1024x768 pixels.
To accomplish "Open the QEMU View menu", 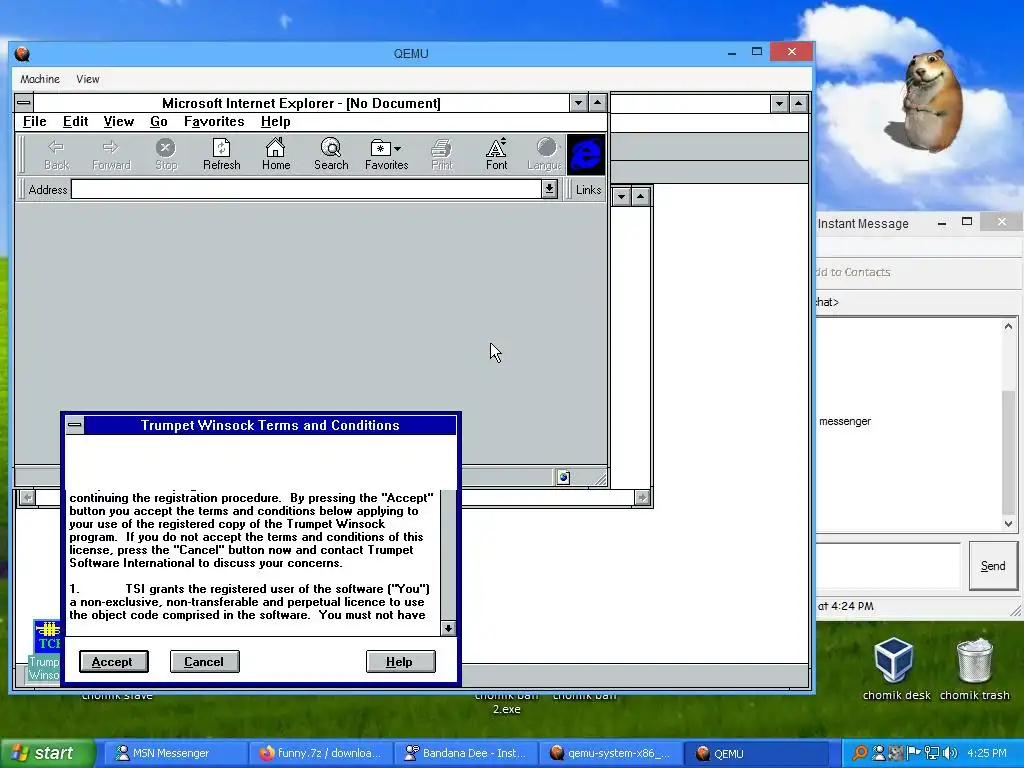I will point(88,79).
